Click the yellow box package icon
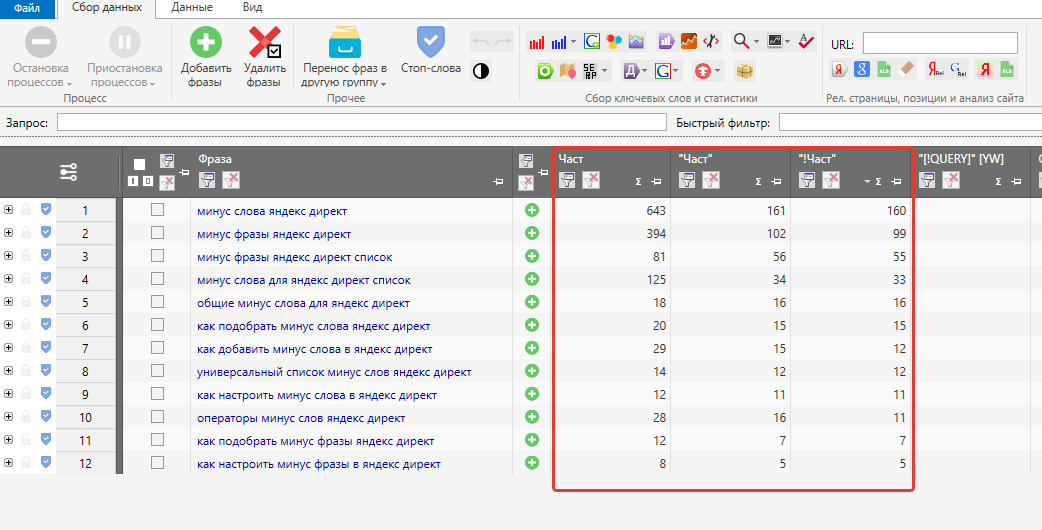Image resolution: width=1042 pixels, height=530 pixels. pos(744,70)
